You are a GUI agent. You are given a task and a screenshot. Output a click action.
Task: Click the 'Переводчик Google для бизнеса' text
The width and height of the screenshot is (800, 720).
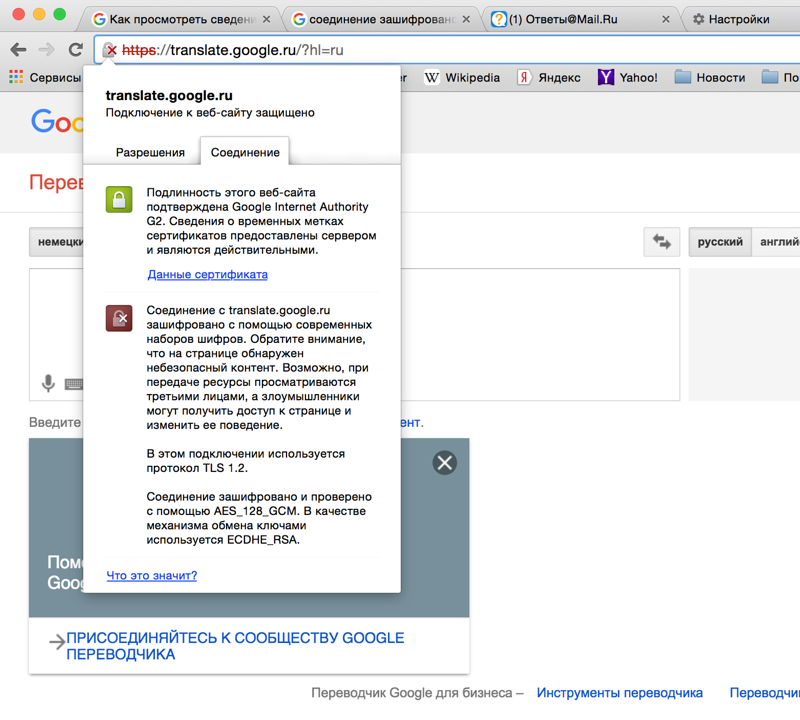pyautogui.click(x=417, y=693)
